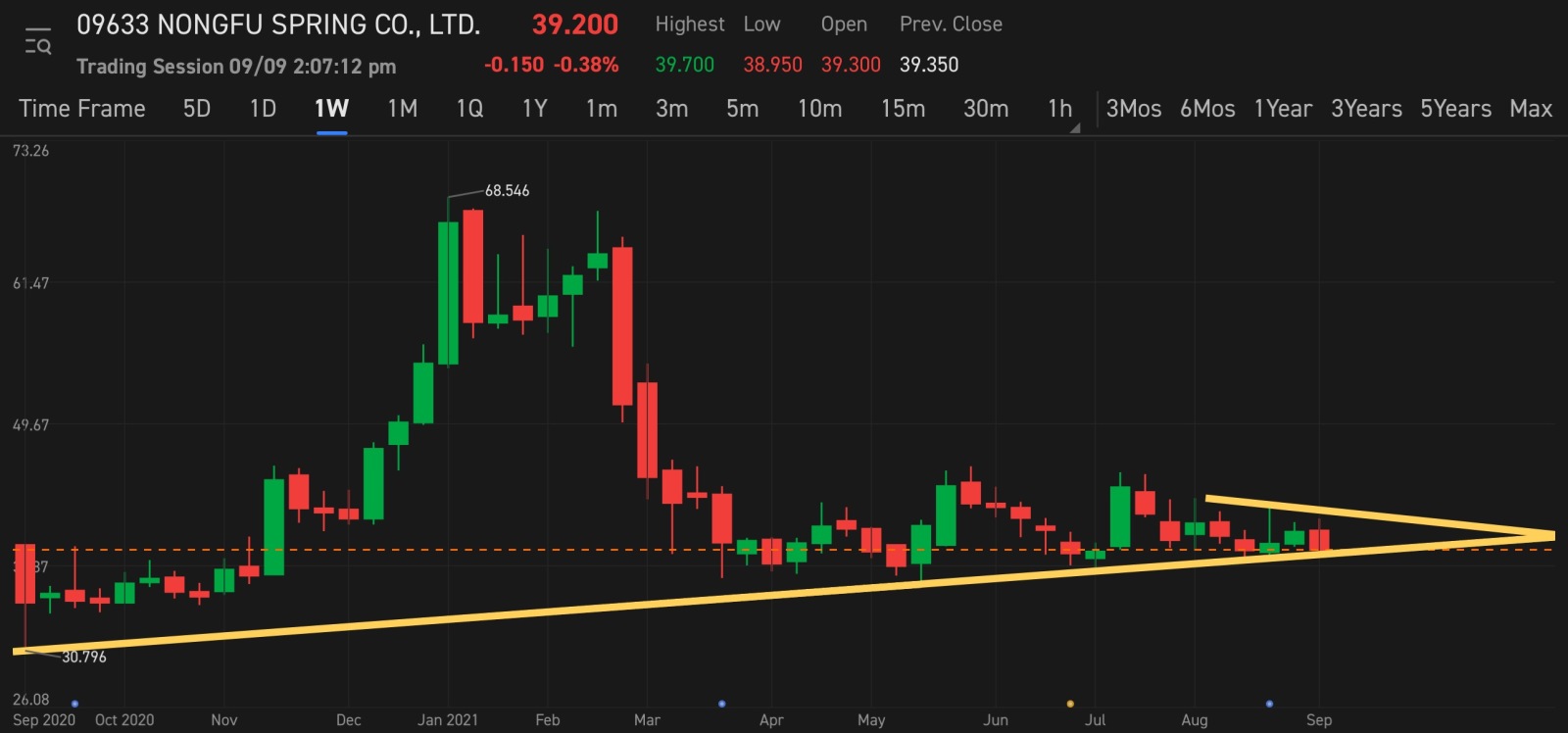1568x733 pixels.
Task: Switch to the 30m interval
Action: [986, 109]
